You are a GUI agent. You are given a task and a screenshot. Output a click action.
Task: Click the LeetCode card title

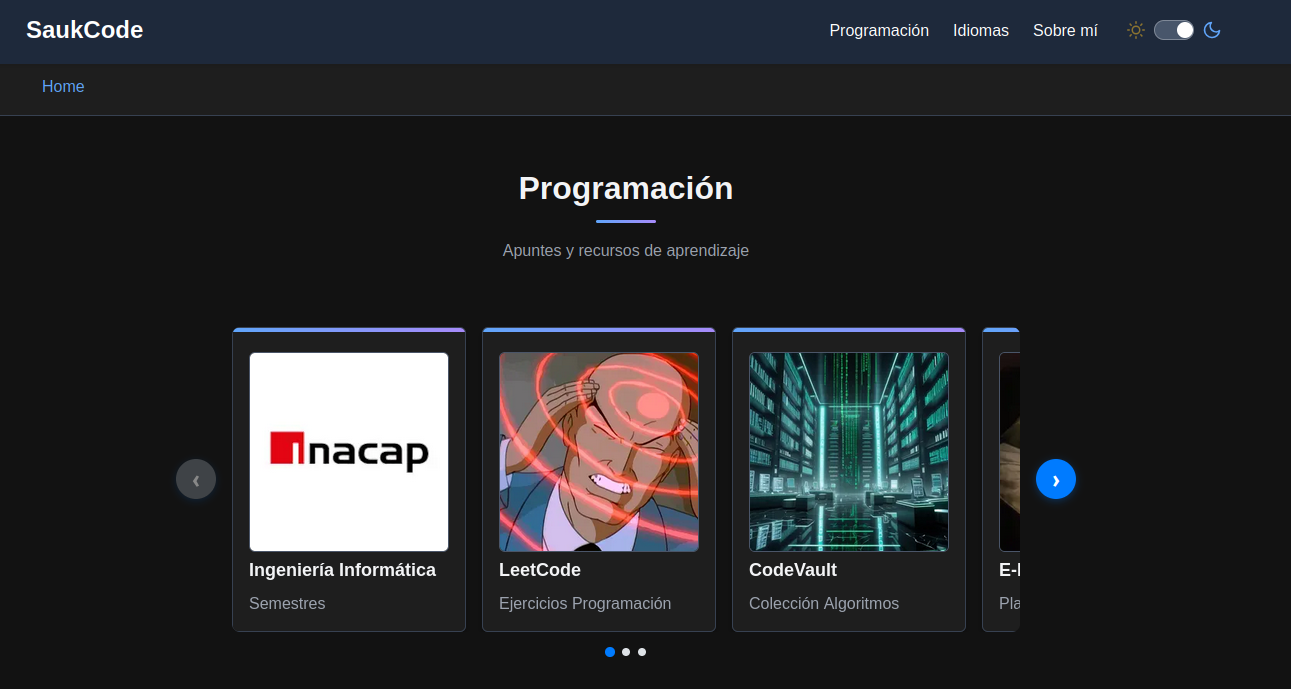pos(540,570)
